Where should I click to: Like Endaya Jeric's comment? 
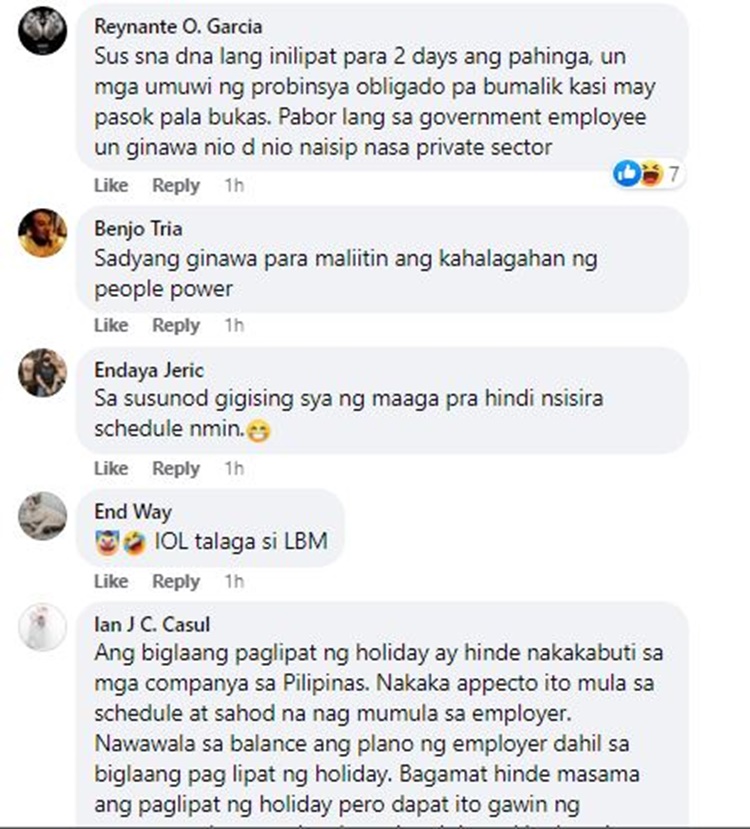click(111, 468)
